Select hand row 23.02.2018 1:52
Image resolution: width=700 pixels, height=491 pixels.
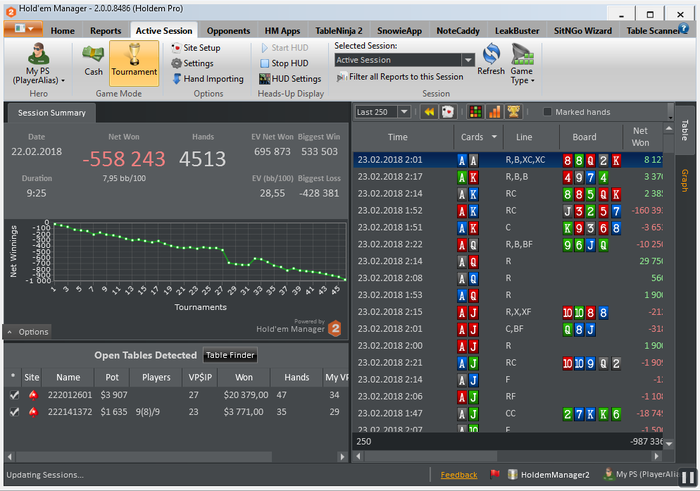(508, 211)
